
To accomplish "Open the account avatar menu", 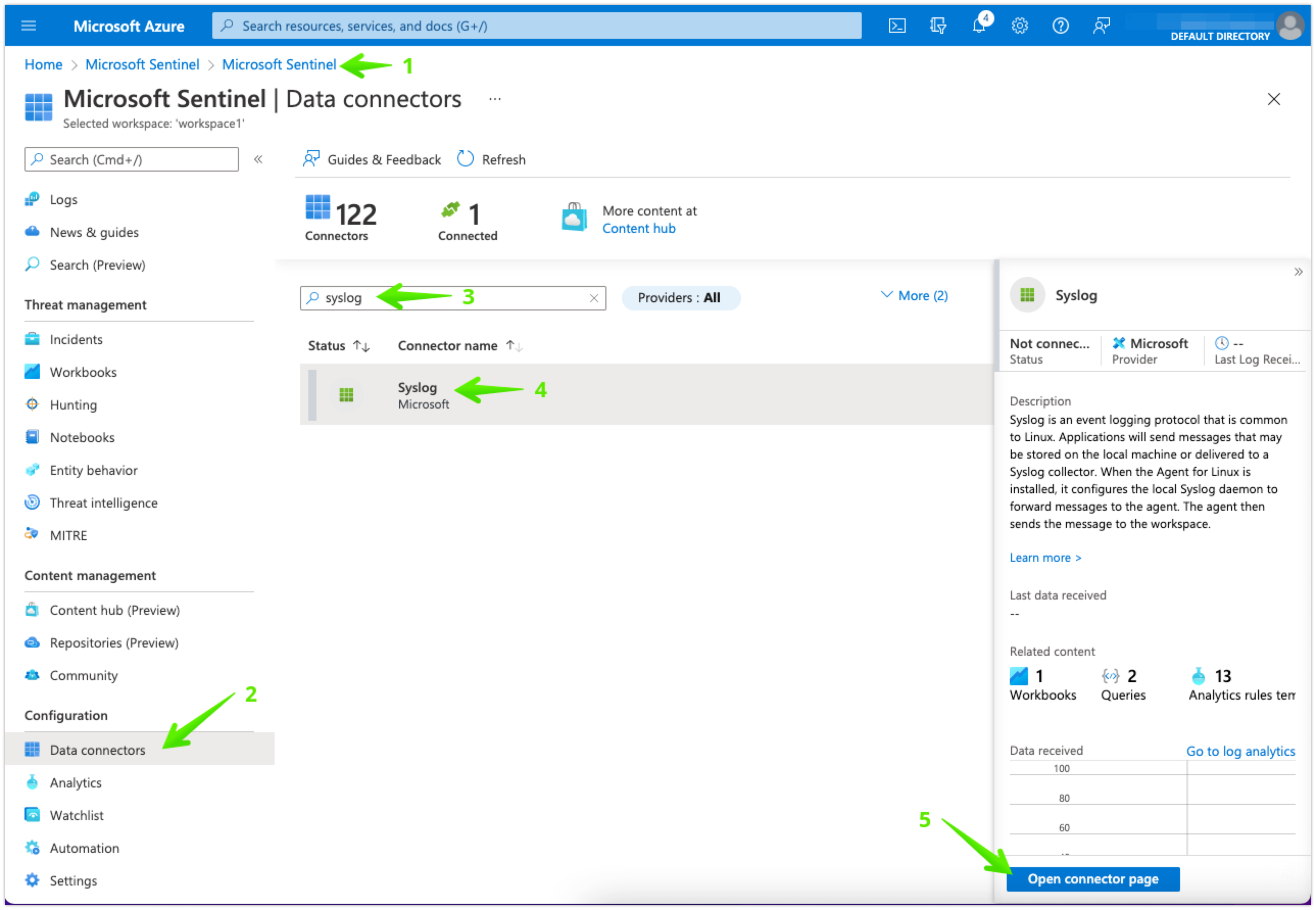I will click(x=1290, y=26).
